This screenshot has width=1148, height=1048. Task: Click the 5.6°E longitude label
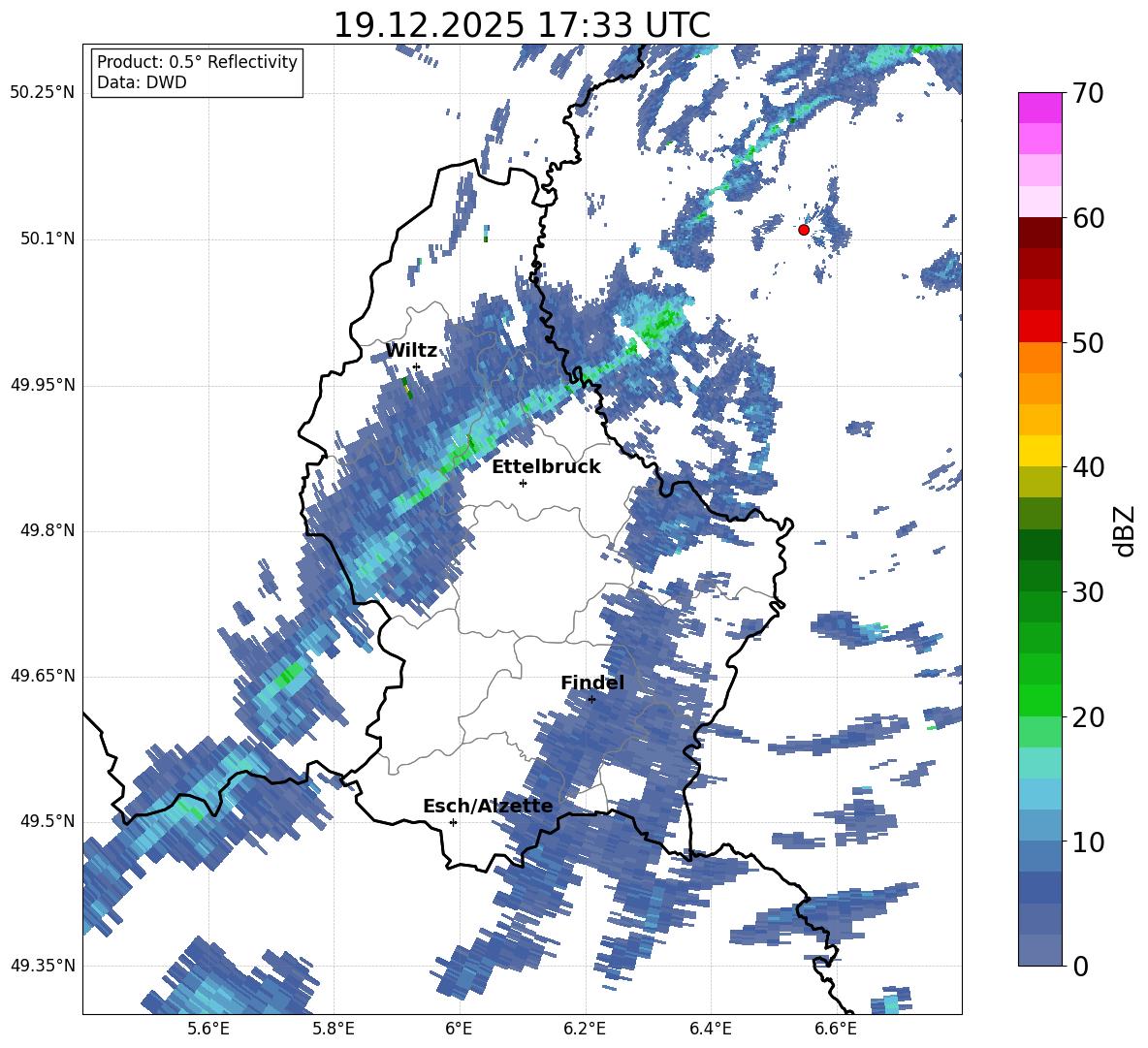[x=208, y=1029]
